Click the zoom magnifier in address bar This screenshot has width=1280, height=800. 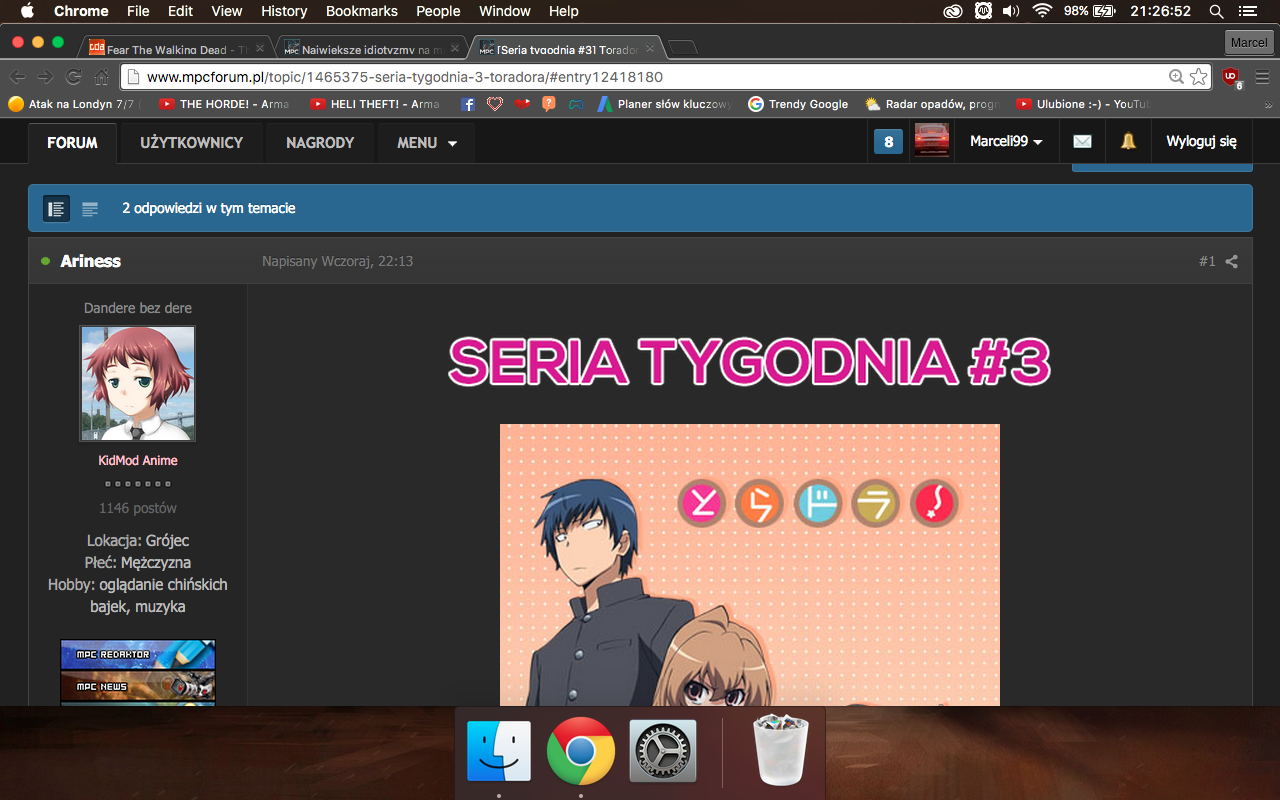1177,77
